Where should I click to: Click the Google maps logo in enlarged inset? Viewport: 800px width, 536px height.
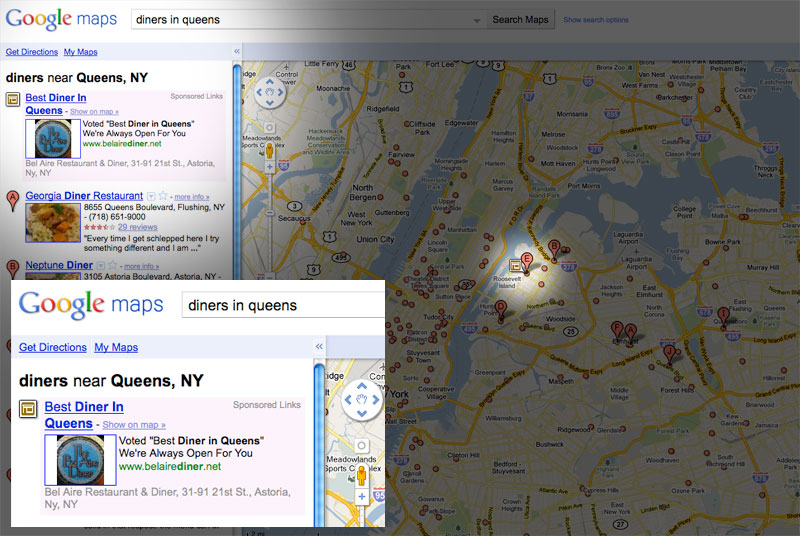click(x=91, y=304)
